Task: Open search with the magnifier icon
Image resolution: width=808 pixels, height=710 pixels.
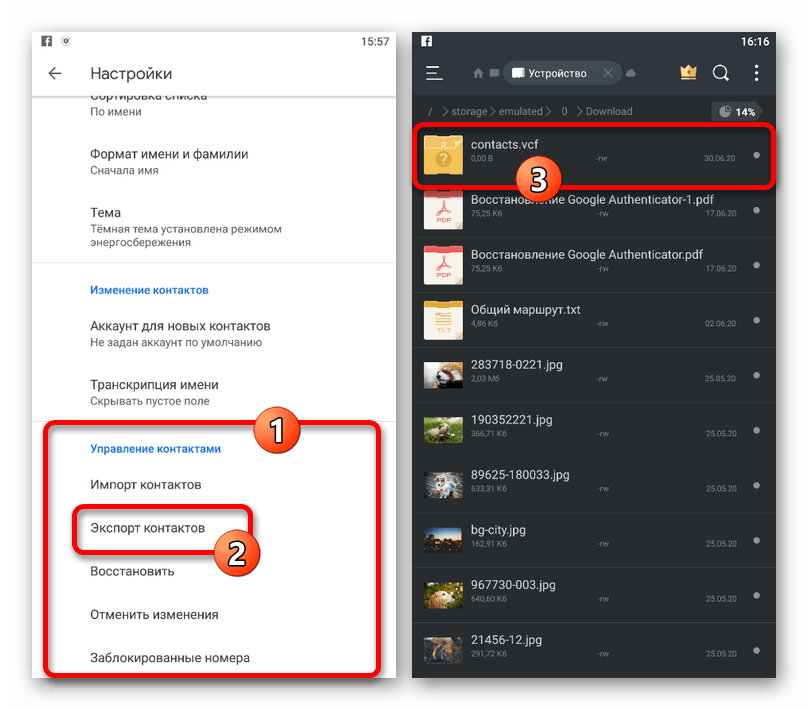Action: 720,73
